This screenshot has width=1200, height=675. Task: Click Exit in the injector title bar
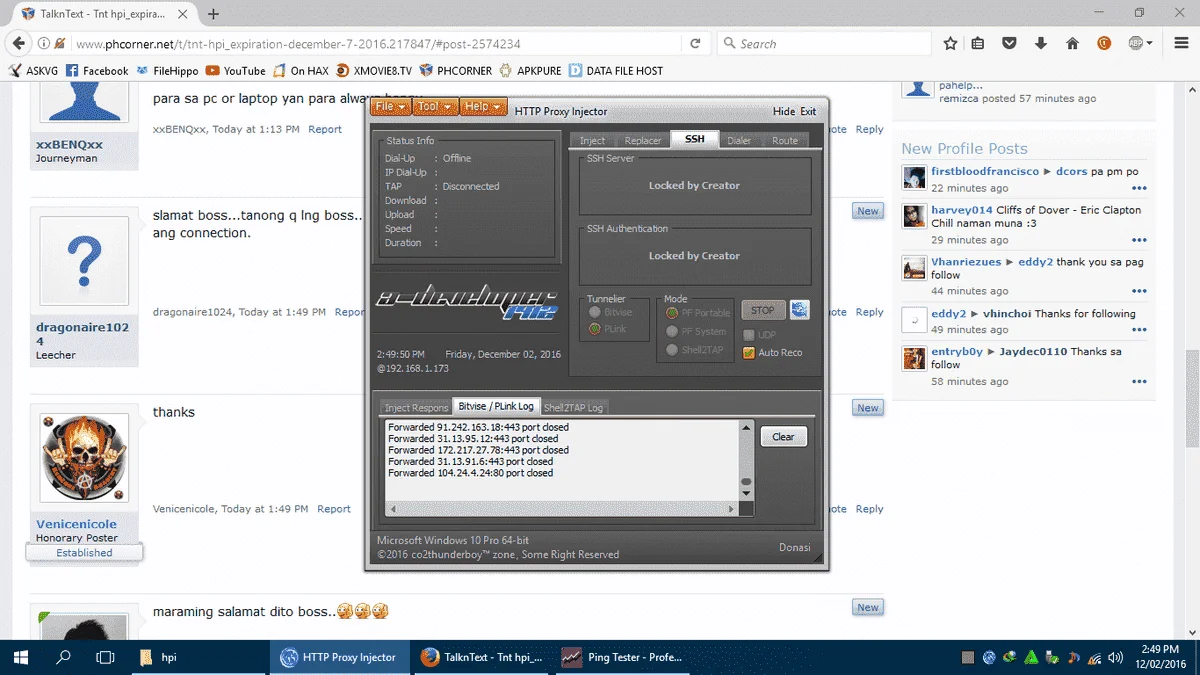[x=808, y=112]
